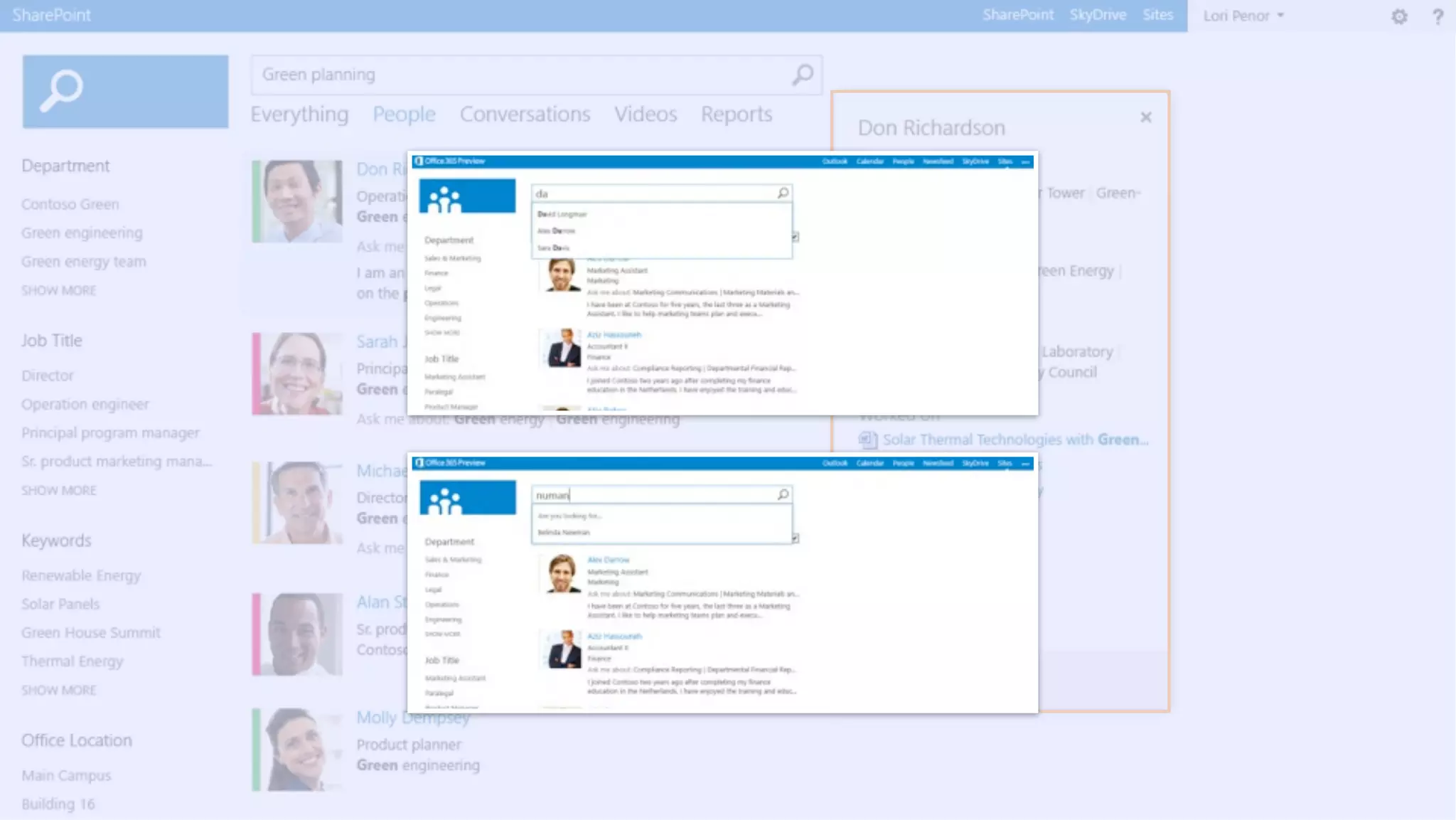Open the Lori Penor account dropdown
The image size is (1456, 820).
point(1243,16)
